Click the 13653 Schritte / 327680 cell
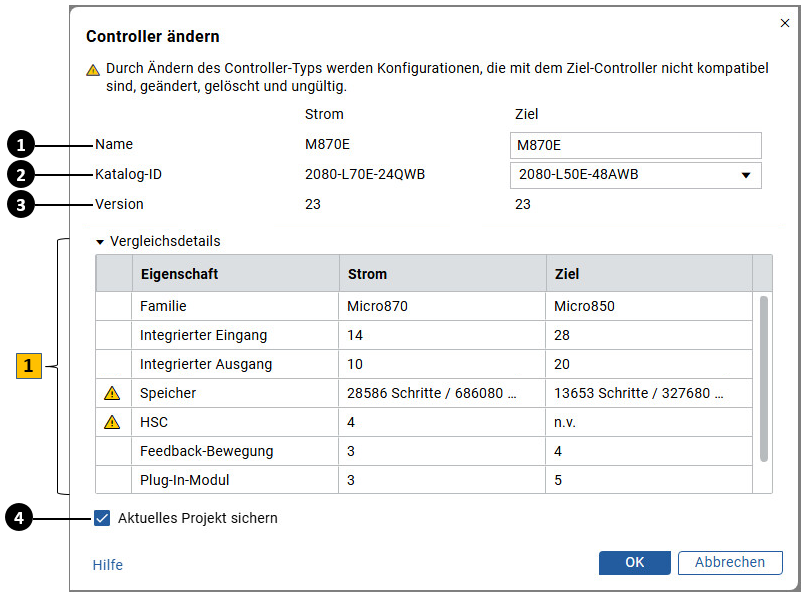Viewport: 803px width, 593px height. pos(649,393)
